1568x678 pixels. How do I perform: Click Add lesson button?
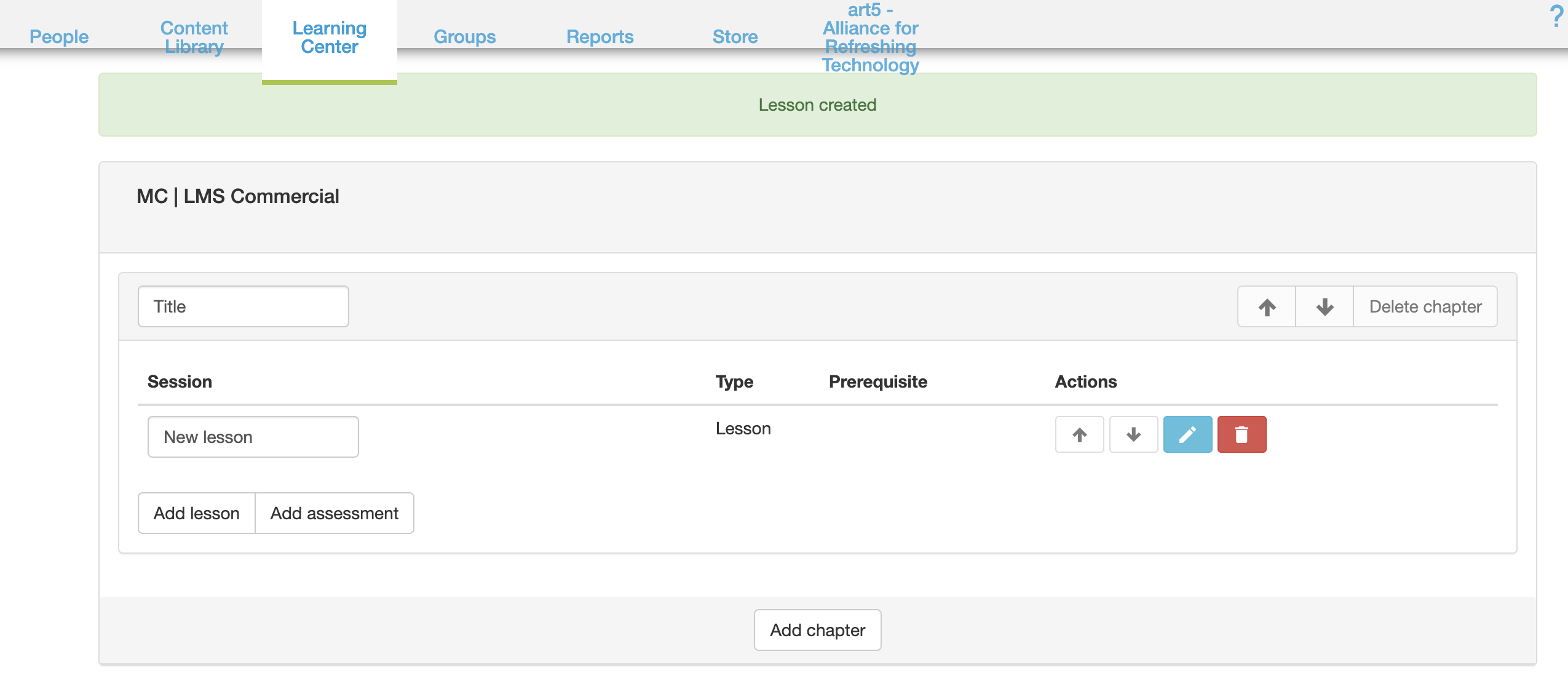coord(196,513)
